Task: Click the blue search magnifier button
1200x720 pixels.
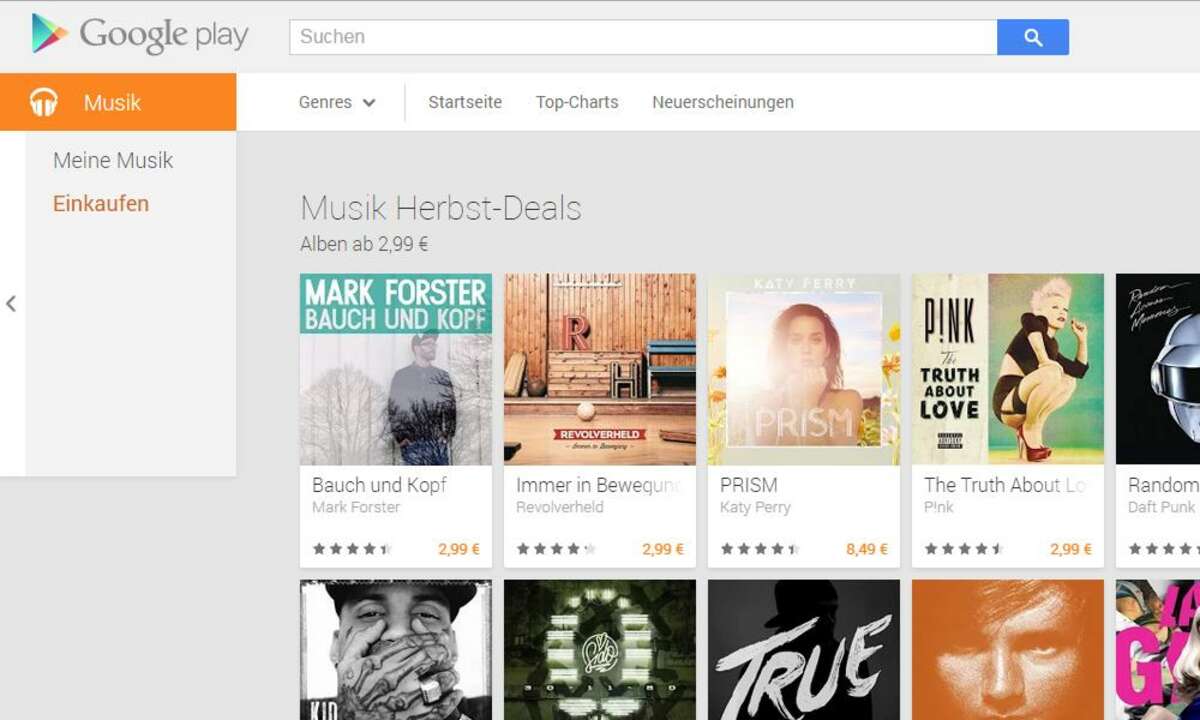Action: pyautogui.click(x=1033, y=37)
